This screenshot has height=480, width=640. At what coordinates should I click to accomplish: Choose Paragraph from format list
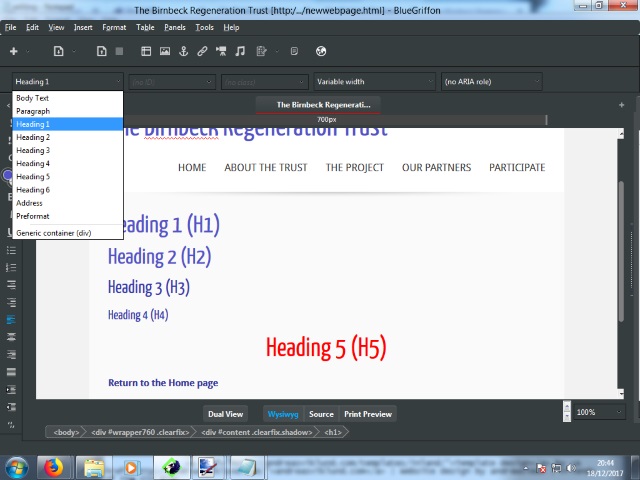coord(68,111)
